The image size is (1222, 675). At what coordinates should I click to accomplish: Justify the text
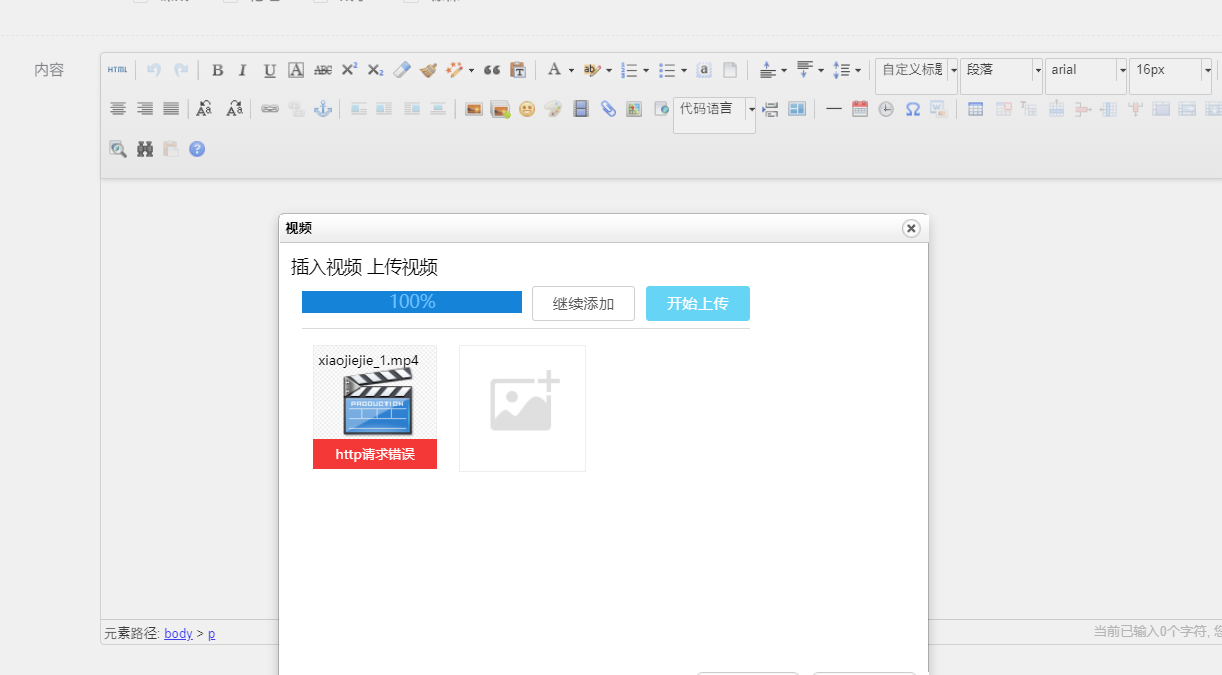(171, 109)
